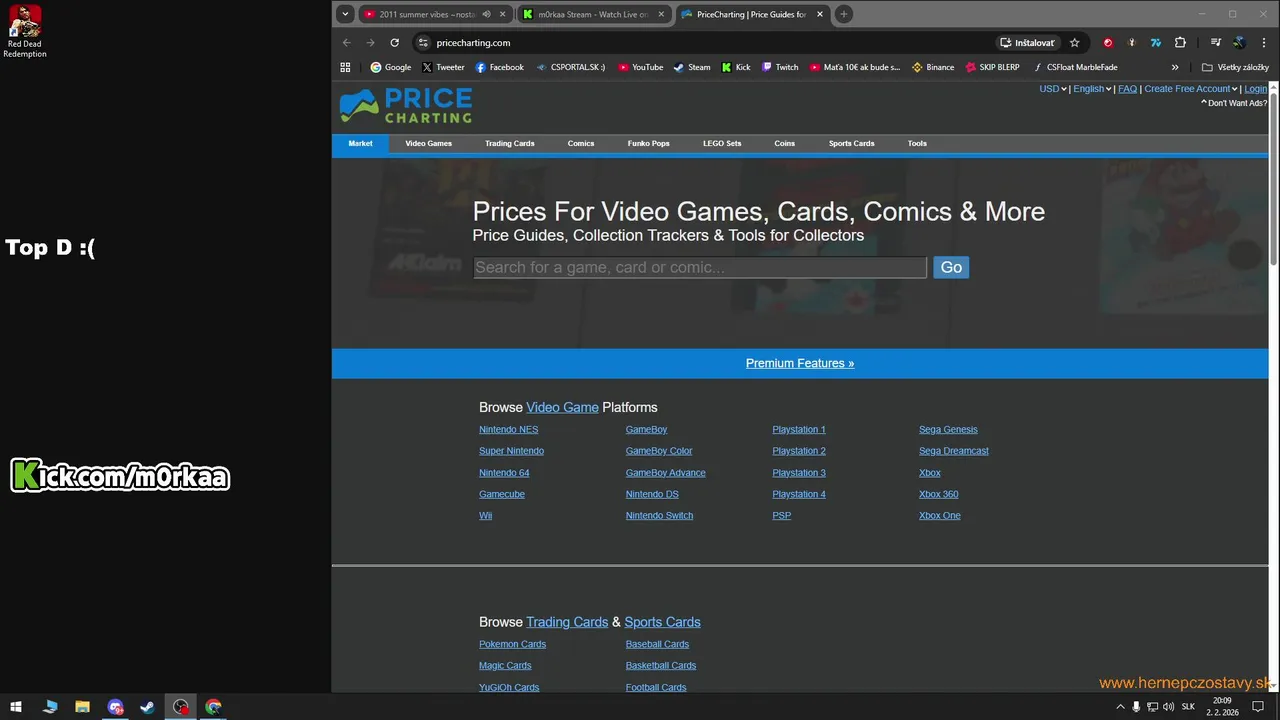Open OBS Studio from taskbar
1280x720 pixels.
pos(180,707)
